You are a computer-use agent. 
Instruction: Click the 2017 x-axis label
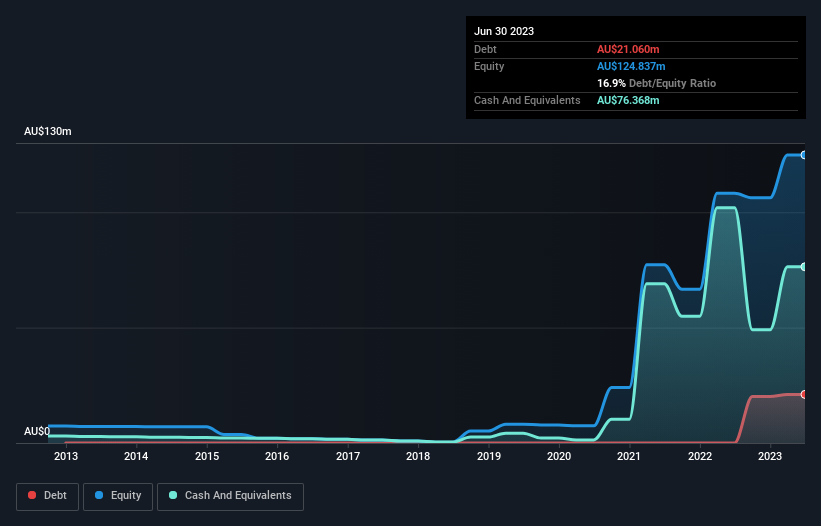point(348,456)
